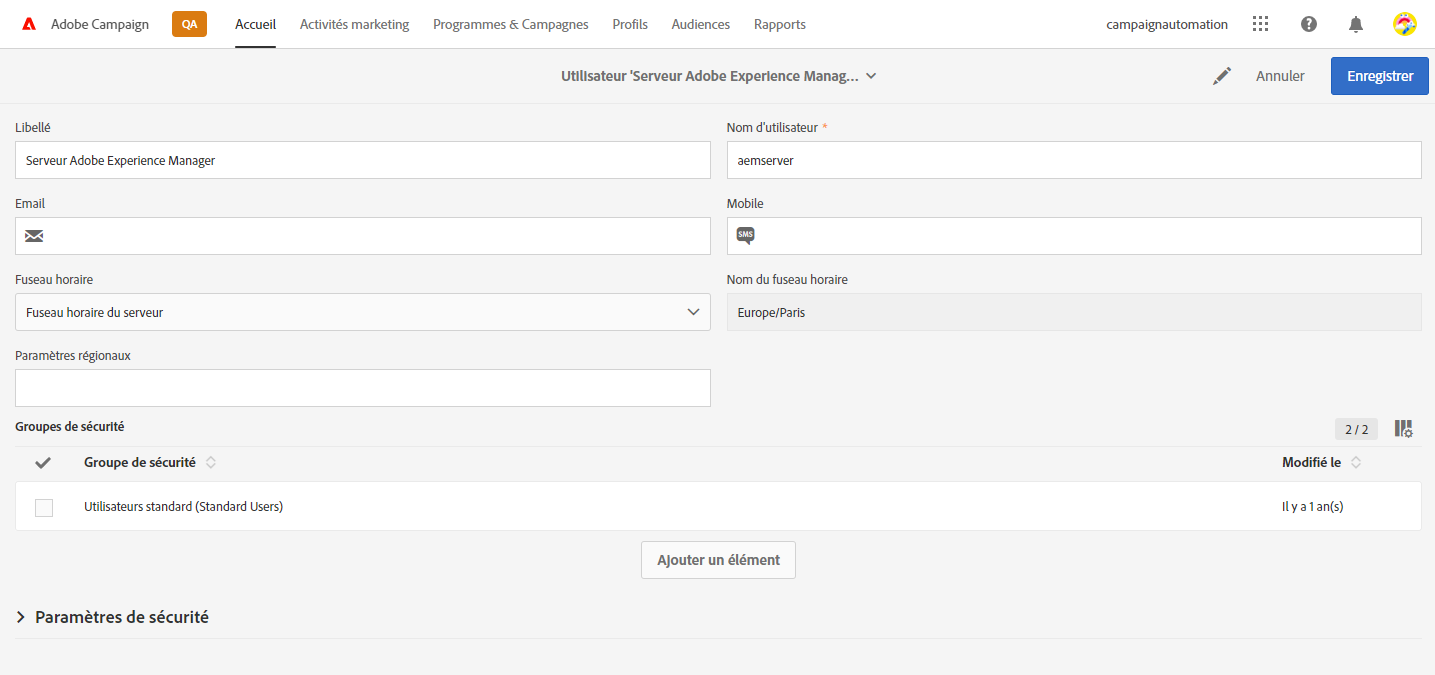
Task: Click the SMS icon in Mobile field
Action: (745, 236)
